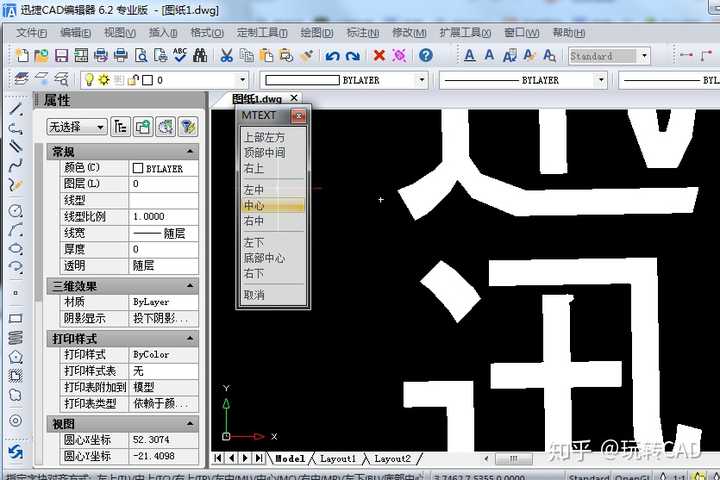The height and width of the screenshot is (480, 720).
Task: Click the 线型比例 1.0000 field
Action: coord(164,216)
